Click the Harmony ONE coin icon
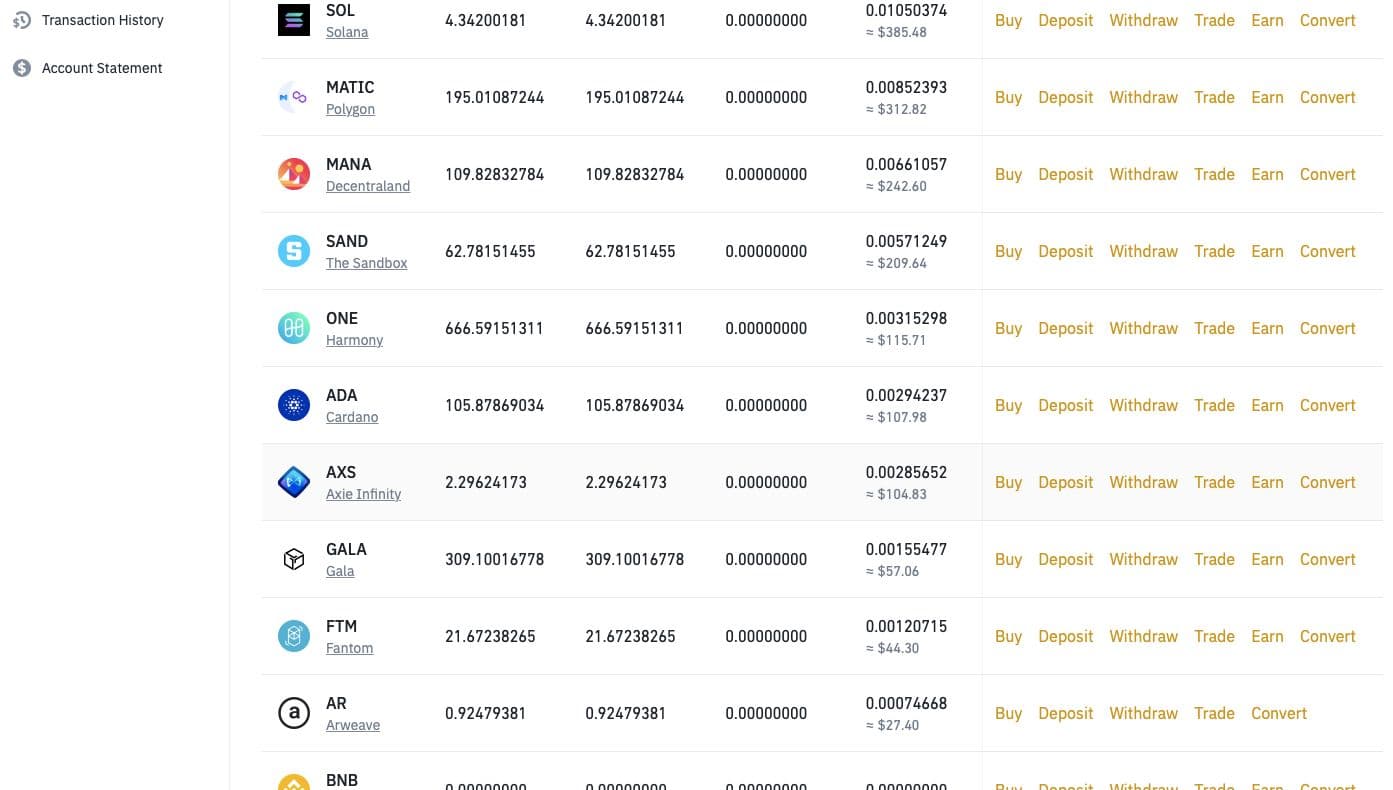Viewport: 1393px width, 790px height. pyautogui.click(x=294, y=328)
